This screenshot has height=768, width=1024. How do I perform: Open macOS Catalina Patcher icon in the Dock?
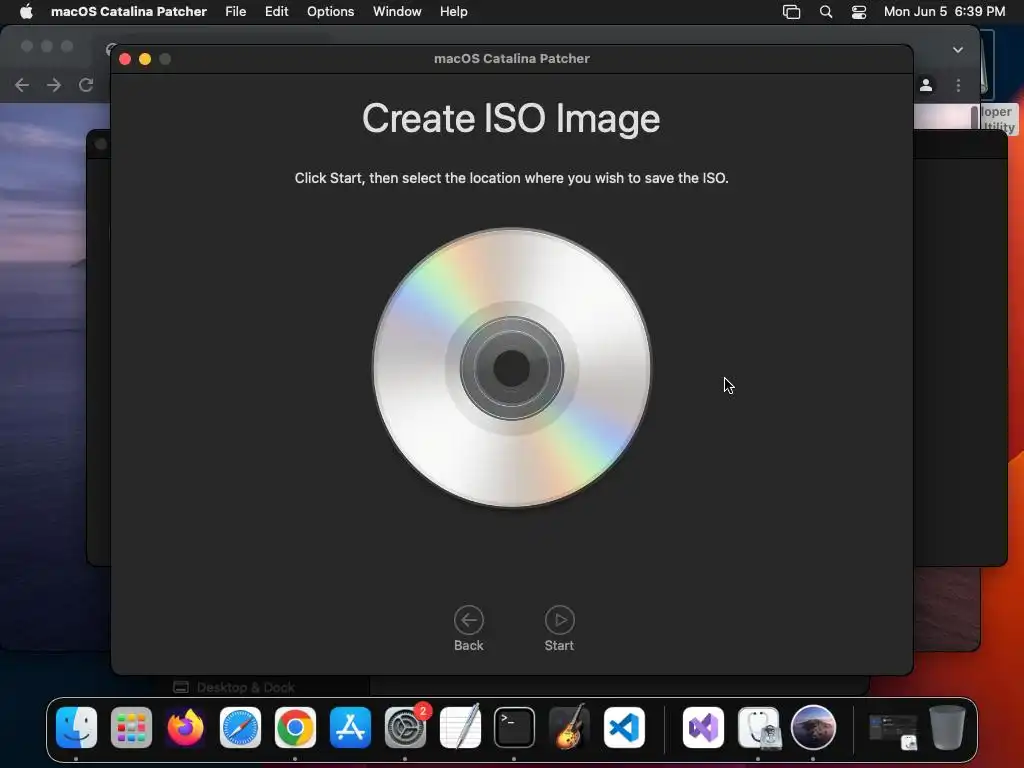(x=813, y=728)
